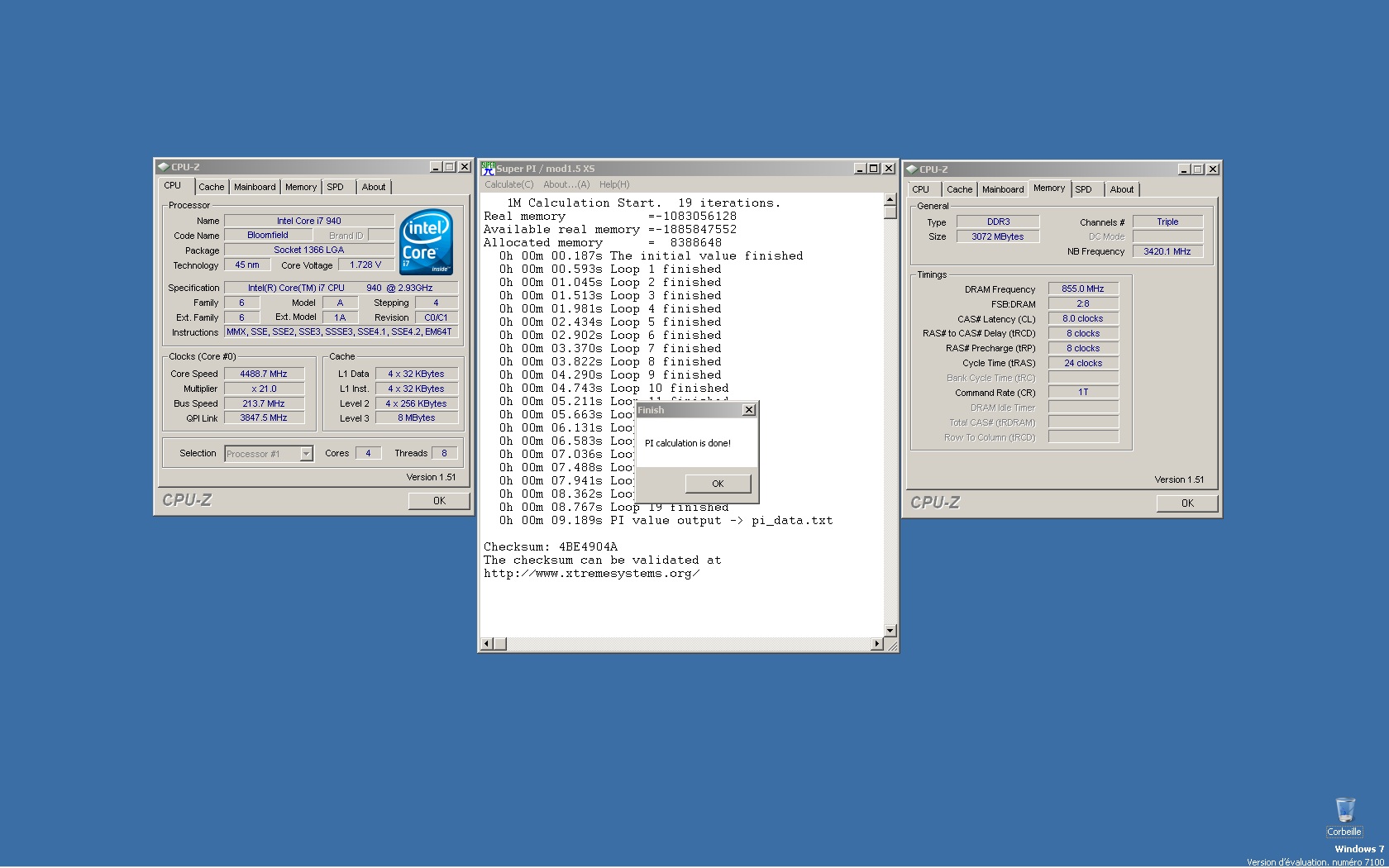The width and height of the screenshot is (1389, 868).
Task: Click Bus Speed value 213.7 MHz
Action: 264,403
